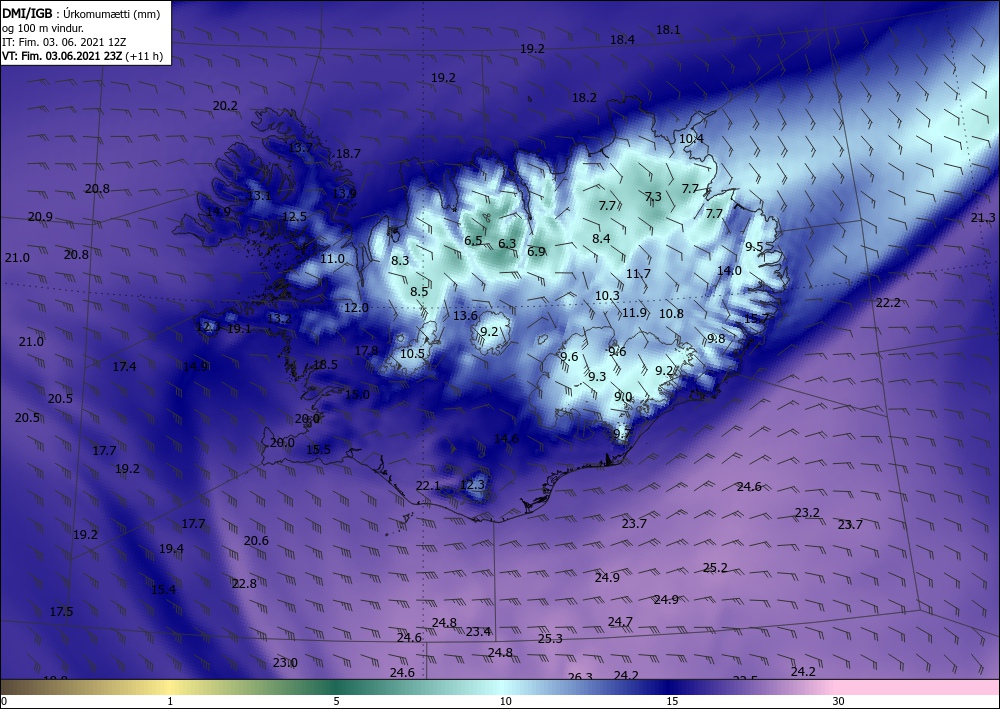
Task: Click the map value '10.8'
Action: (x=672, y=314)
